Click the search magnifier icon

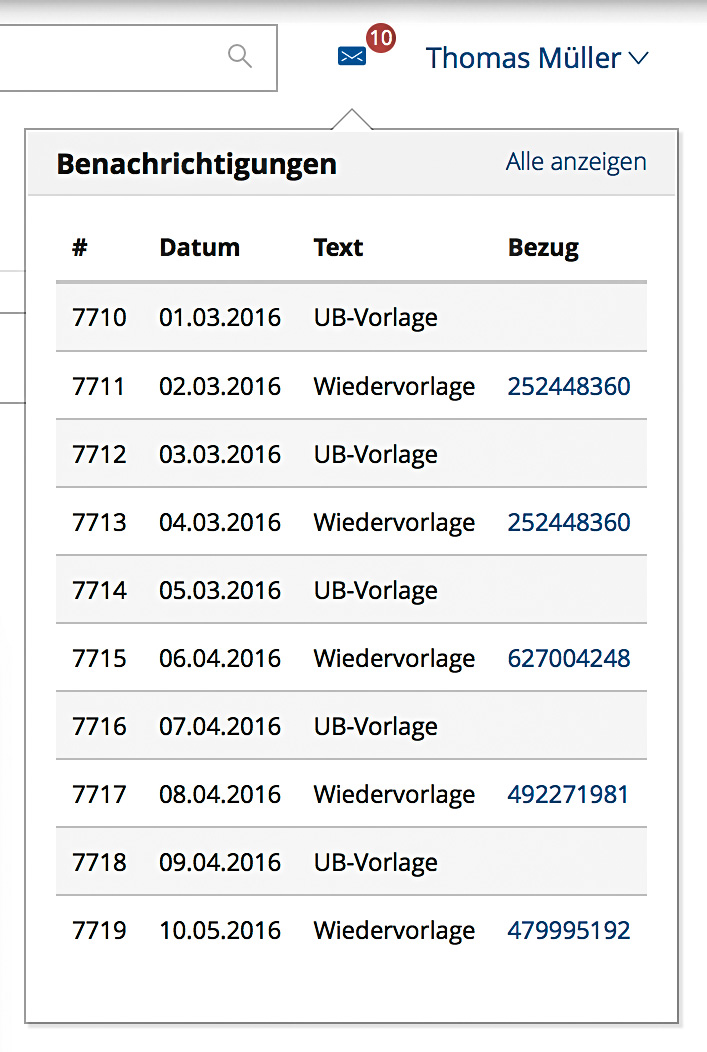click(x=240, y=56)
